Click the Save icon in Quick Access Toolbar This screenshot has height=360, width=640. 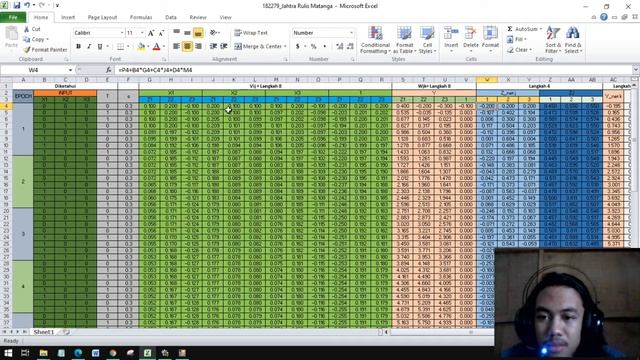pos(17,5)
